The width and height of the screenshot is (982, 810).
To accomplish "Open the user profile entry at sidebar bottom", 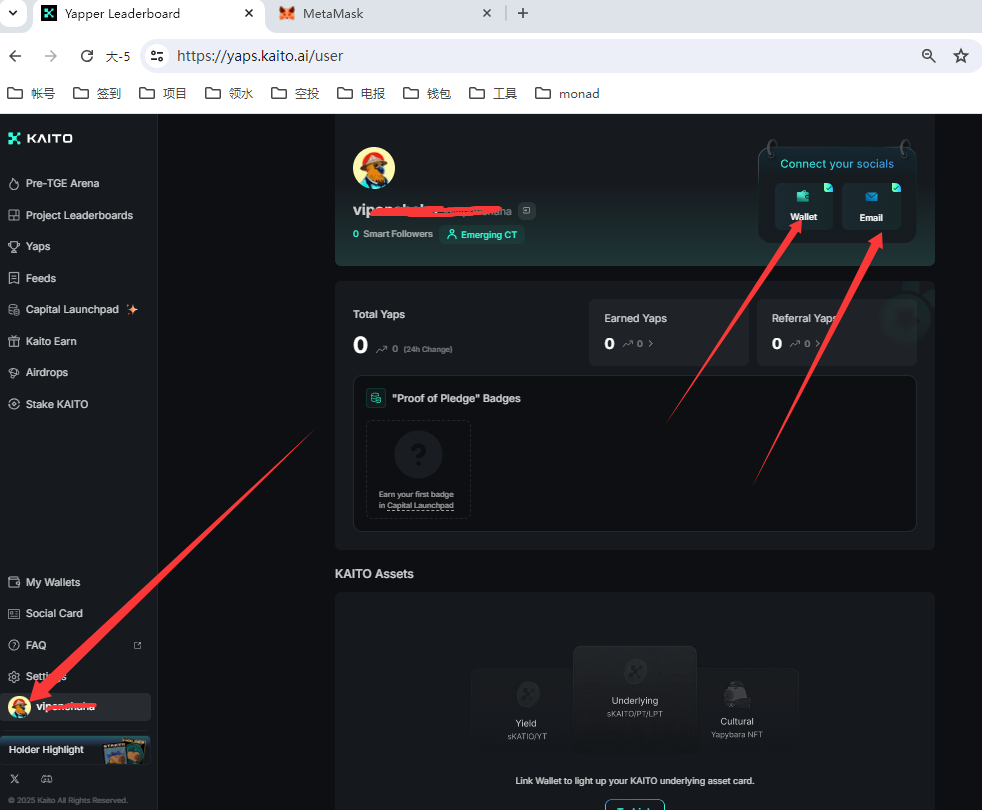I will click(76, 707).
